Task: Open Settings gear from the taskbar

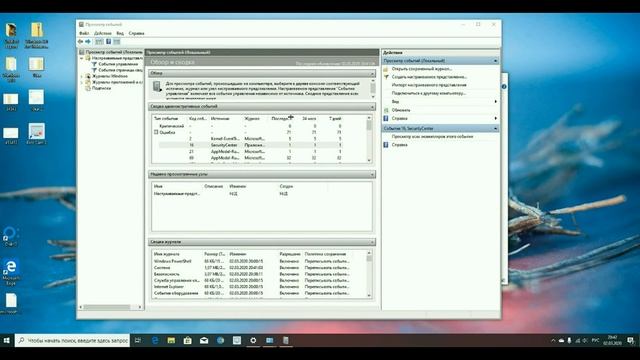Action: pos(253,340)
